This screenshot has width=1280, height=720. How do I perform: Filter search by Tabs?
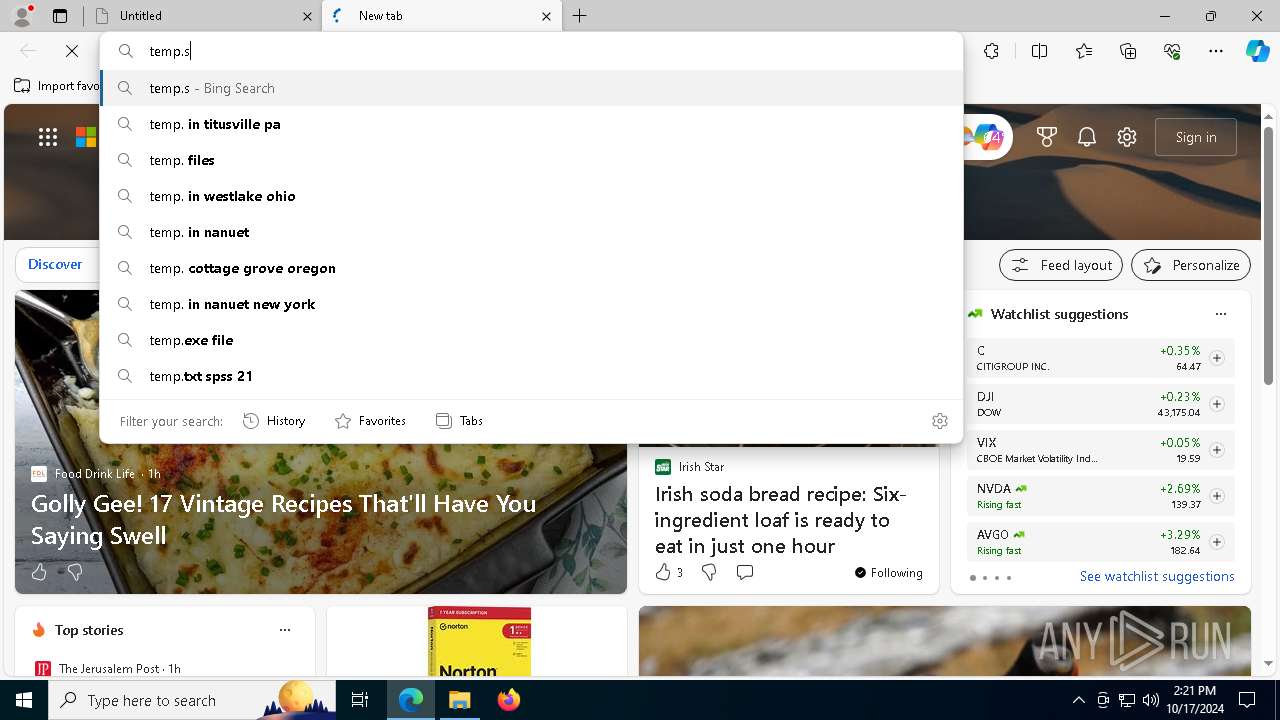(x=459, y=421)
